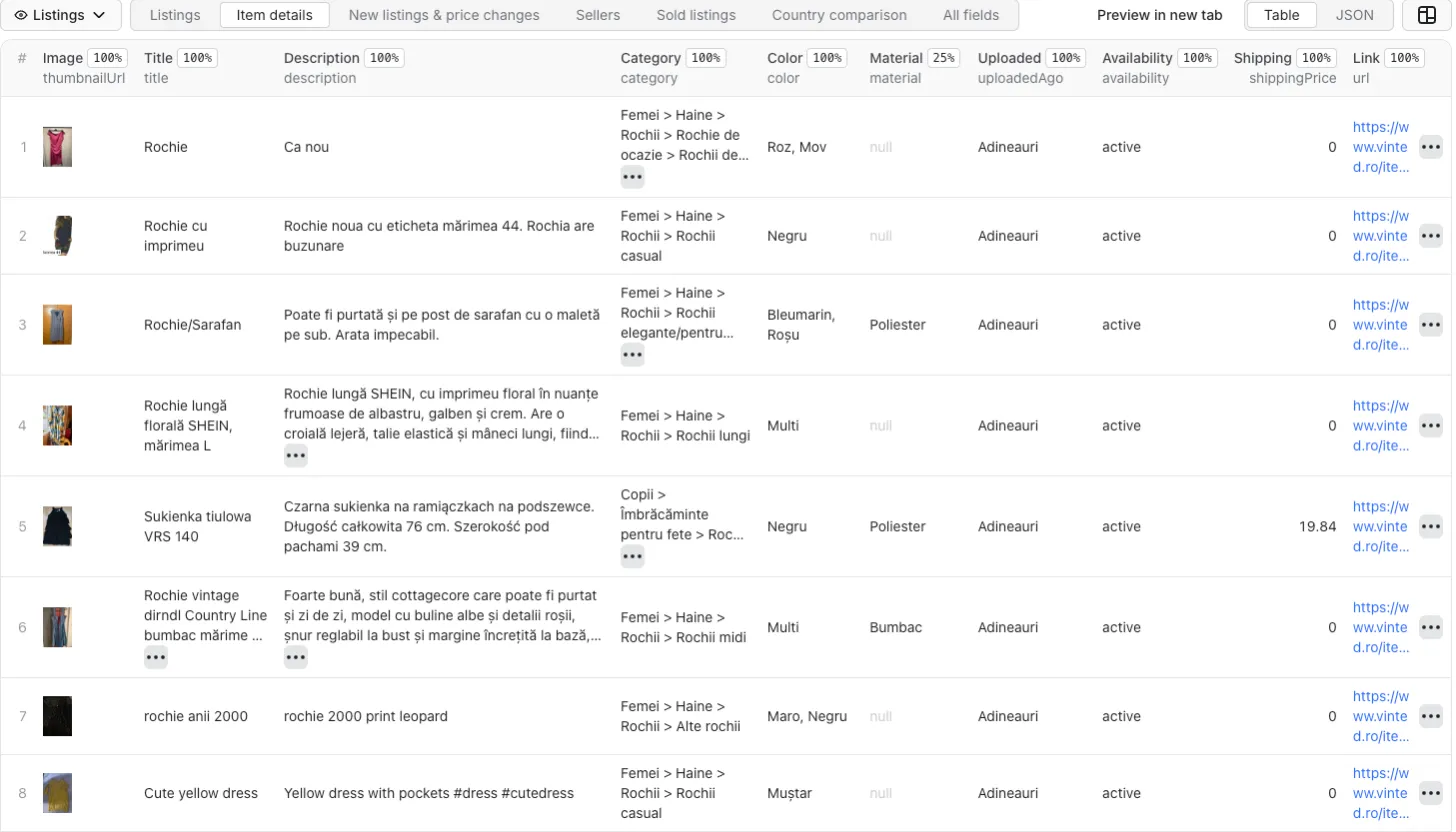
Task: Select the Item details tab
Action: [274, 15]
